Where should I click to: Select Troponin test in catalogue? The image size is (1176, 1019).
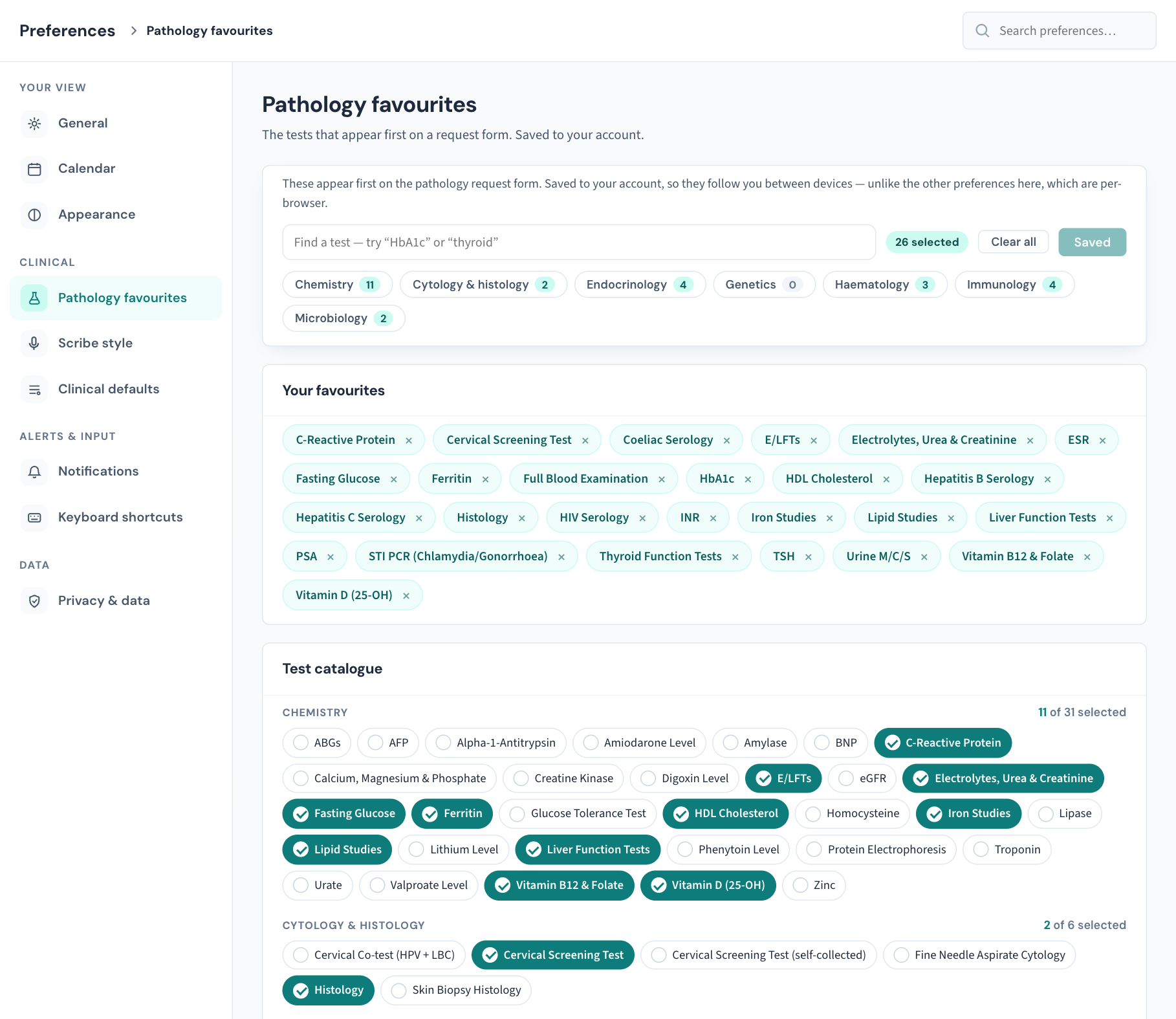[x=1007, y=849]
